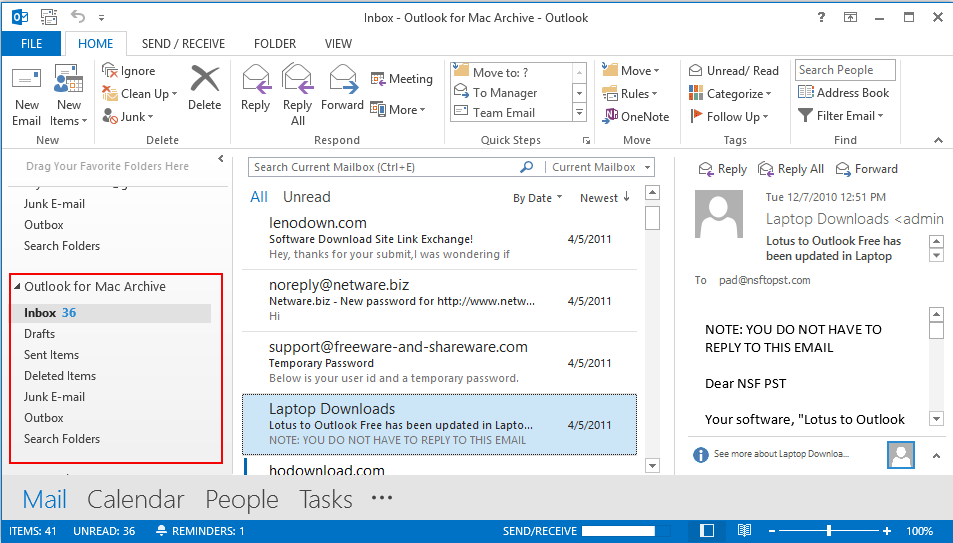Show All messages filter

pyautogui.click(x=259, y=197)
